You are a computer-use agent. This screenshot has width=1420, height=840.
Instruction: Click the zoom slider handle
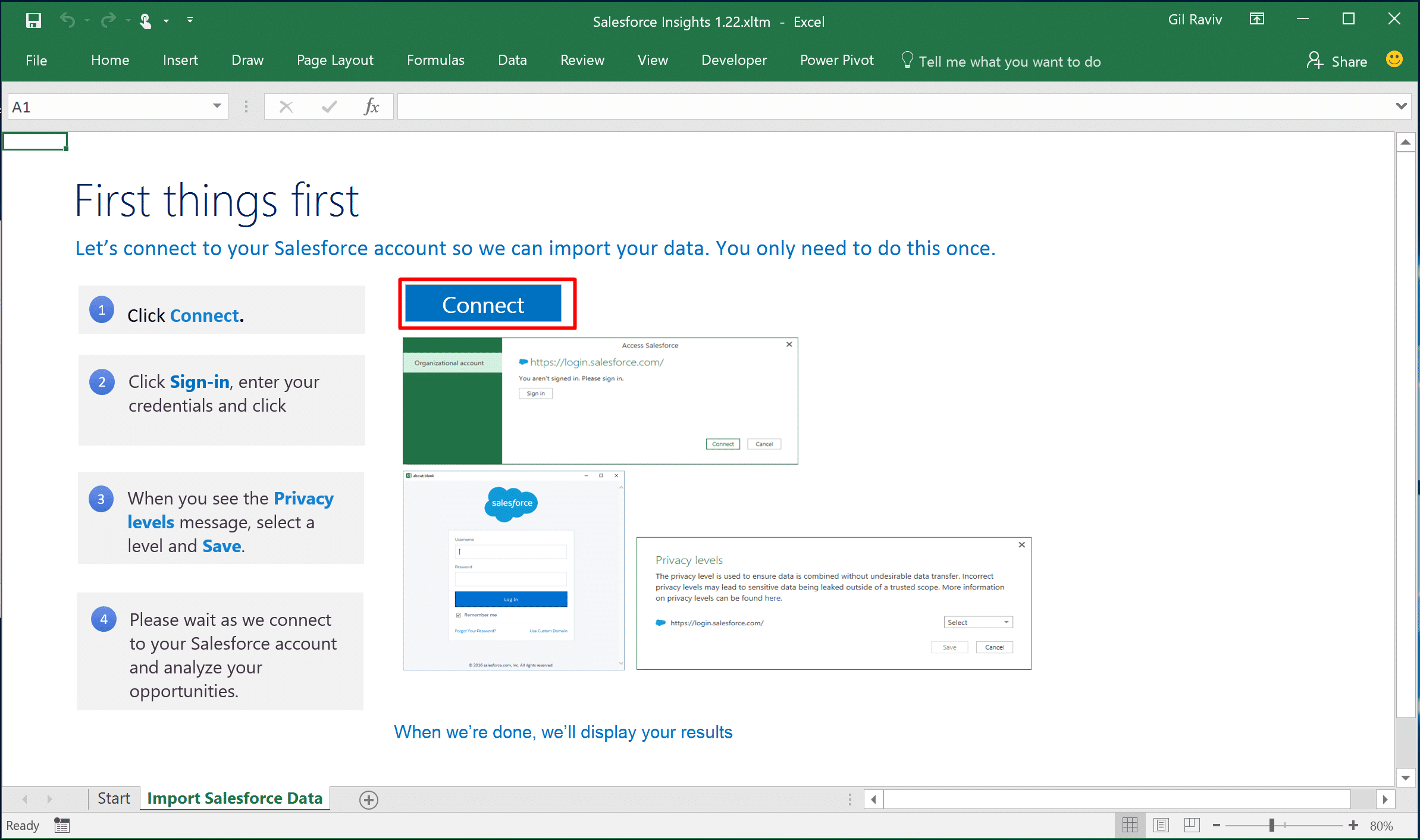click(1271, 825)
